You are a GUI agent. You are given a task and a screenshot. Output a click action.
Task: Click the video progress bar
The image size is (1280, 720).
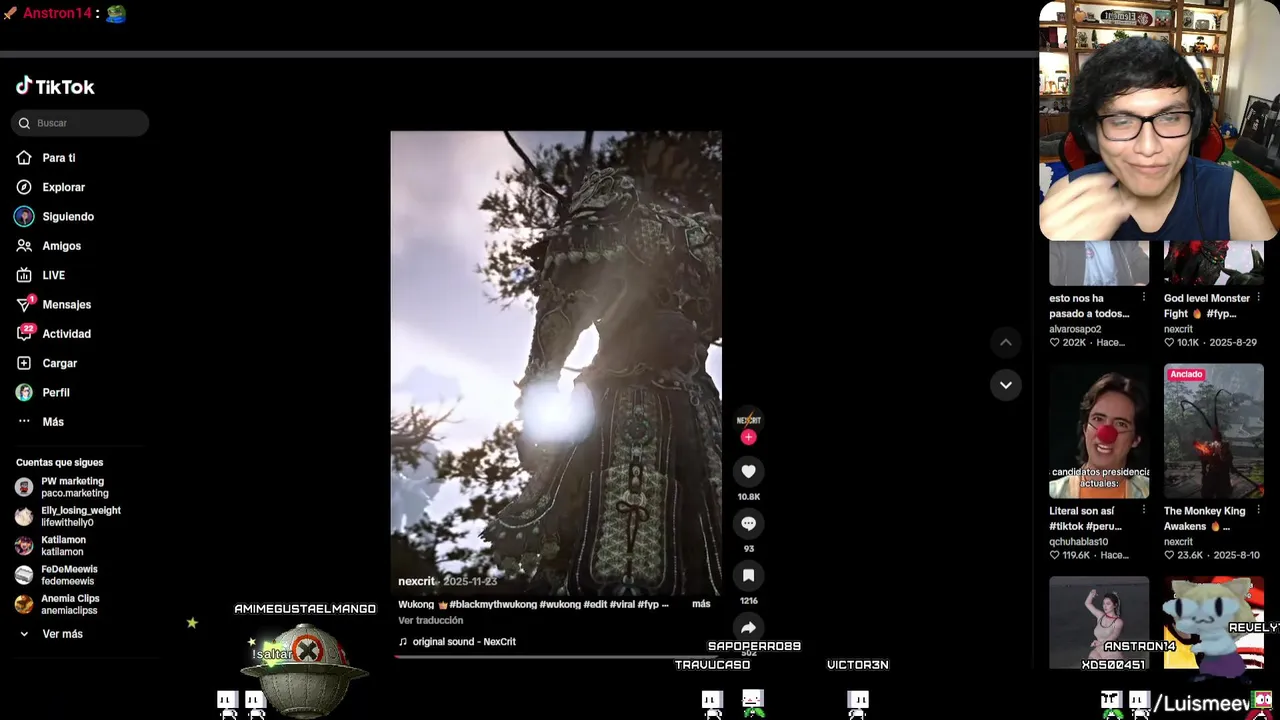(556, 657)
